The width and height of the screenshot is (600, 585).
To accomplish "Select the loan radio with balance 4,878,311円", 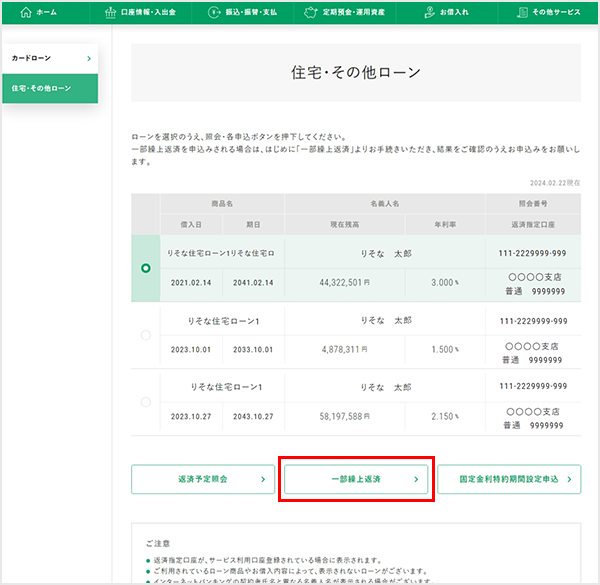I will [145, 335].
